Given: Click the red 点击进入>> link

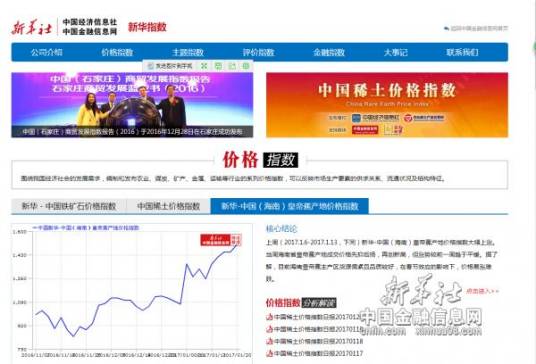Looking at the screenshot, I should [482, 291].
